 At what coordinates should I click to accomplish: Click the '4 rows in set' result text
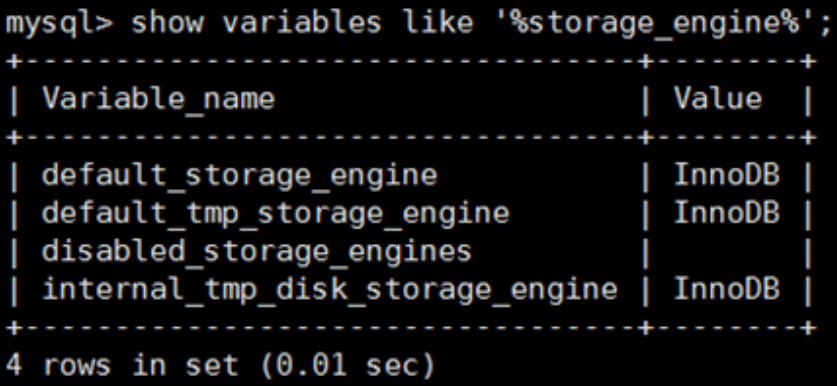(122, 366)
